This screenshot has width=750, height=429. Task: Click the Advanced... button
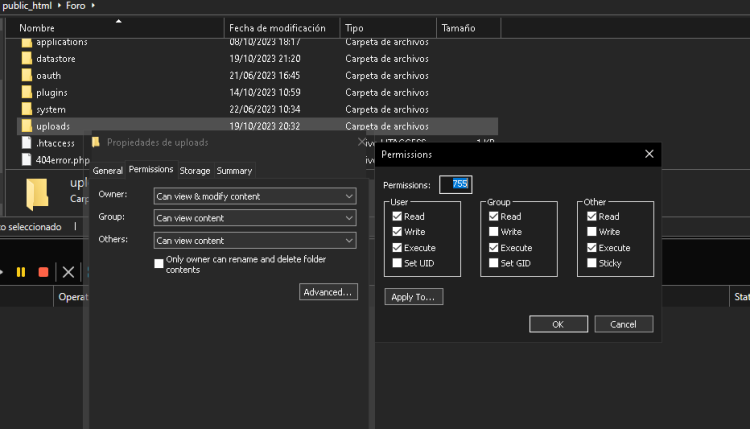pos(327,292)
